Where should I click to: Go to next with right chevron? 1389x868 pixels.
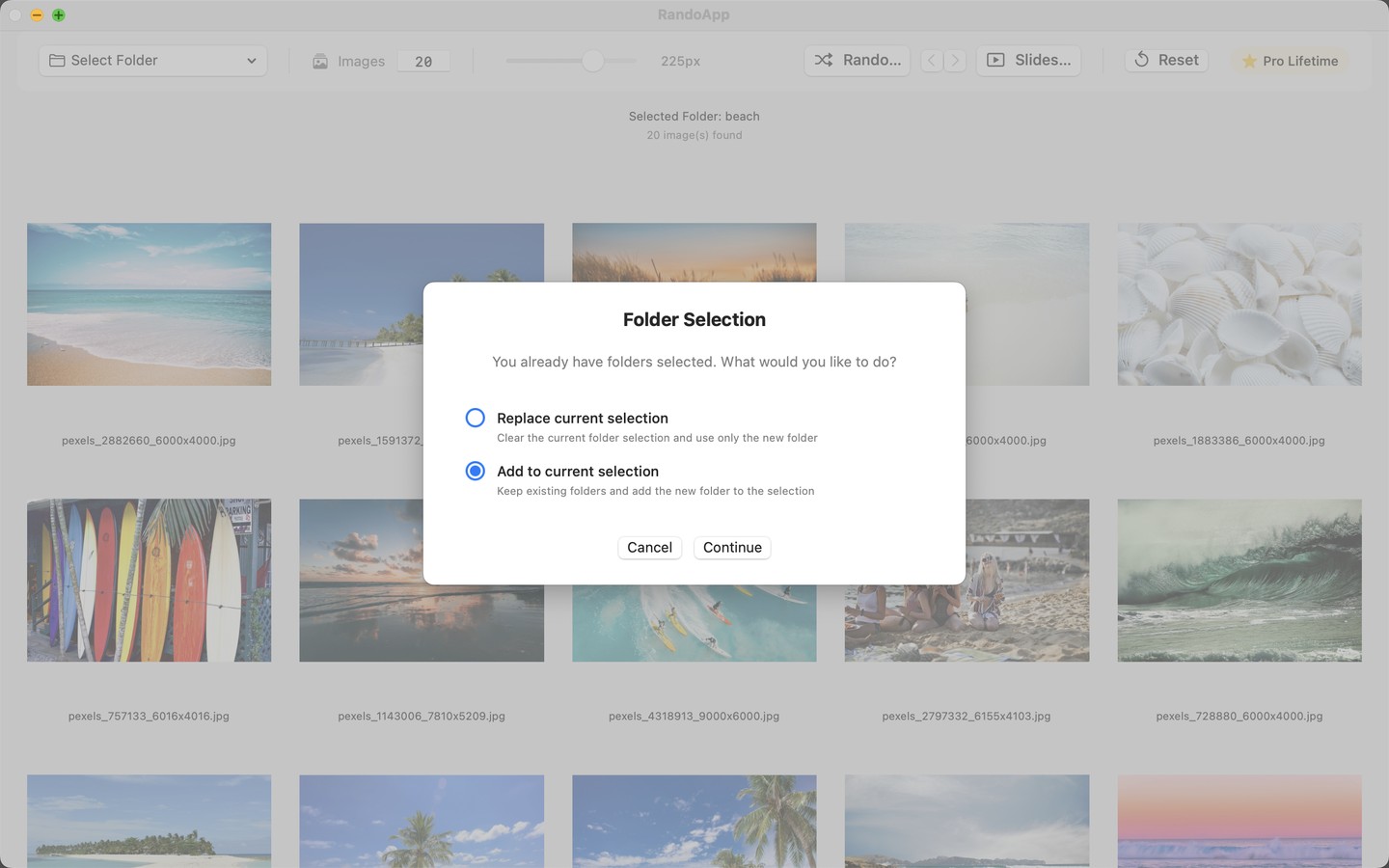click(x=955, y=60)
